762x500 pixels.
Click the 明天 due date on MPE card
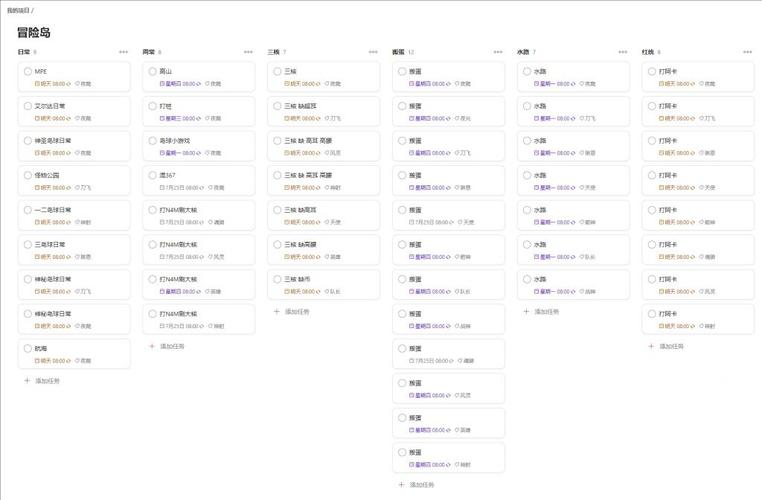pyautogui.click(x=52, y=84)
